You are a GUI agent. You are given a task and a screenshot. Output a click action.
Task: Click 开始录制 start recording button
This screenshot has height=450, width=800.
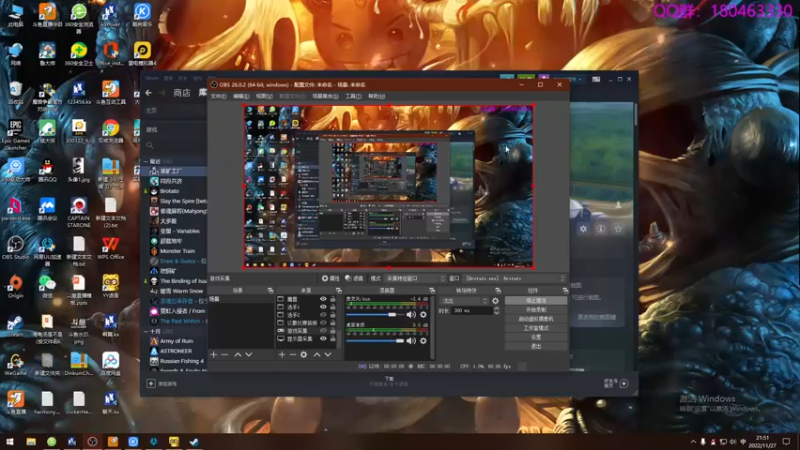[536, 310]
